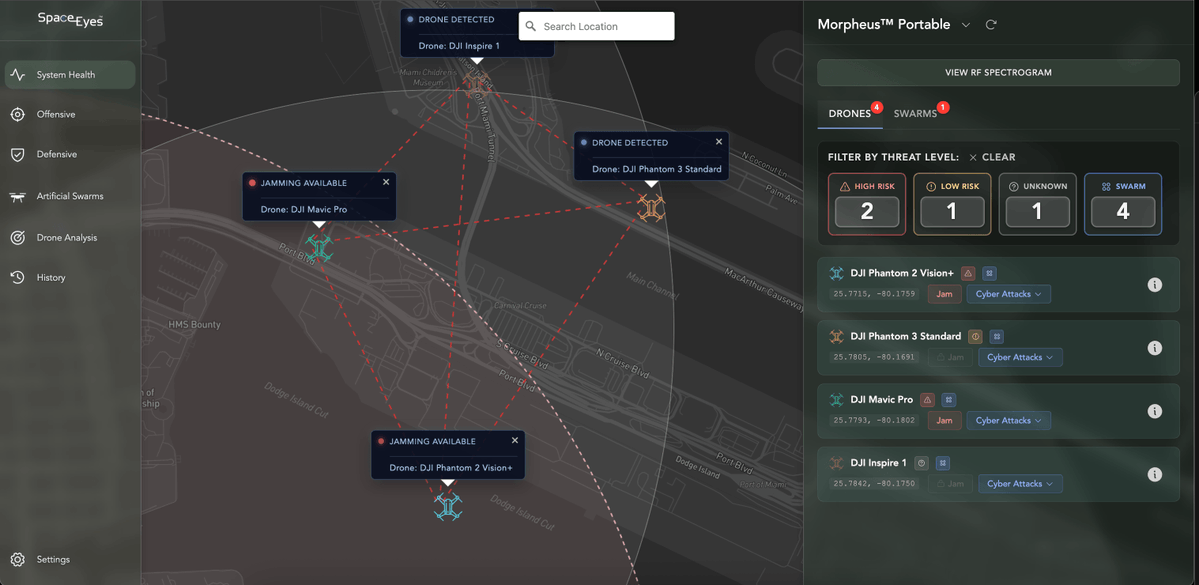Click low risk badge on Phantom 3 Standard
This screenshot has height=585, width=1199.
[975, 336]
